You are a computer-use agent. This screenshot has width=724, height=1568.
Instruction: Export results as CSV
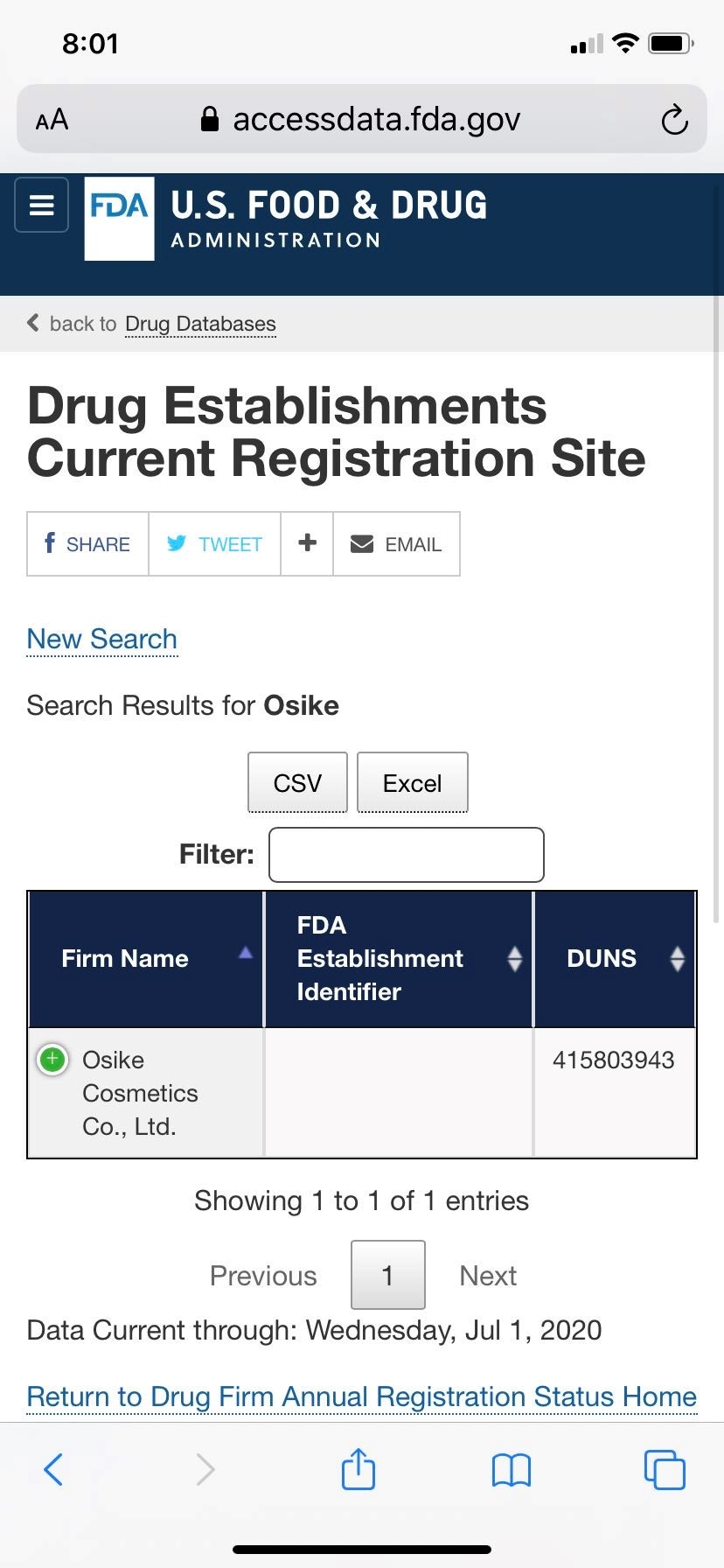[297, 782]
